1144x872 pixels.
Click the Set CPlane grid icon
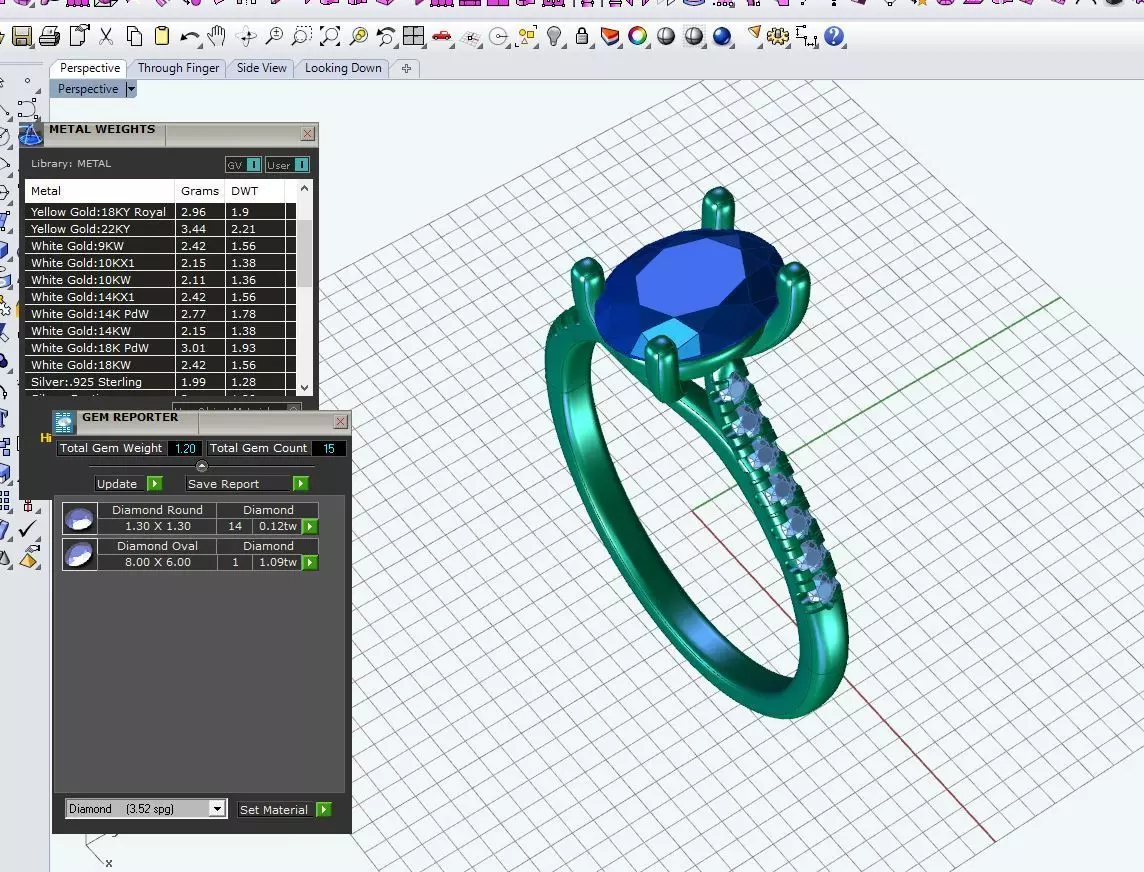click(x=471, y=37)
